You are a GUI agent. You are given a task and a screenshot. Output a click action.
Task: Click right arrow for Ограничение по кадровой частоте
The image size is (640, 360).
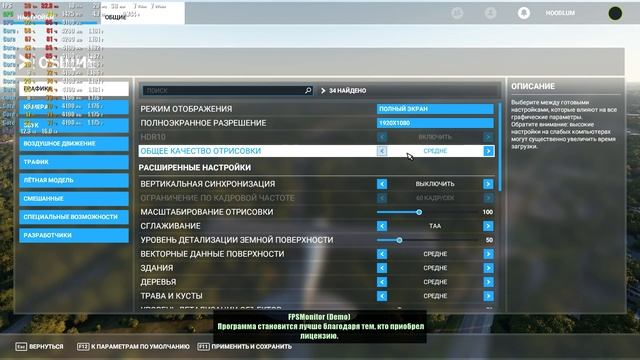[488, 198]
